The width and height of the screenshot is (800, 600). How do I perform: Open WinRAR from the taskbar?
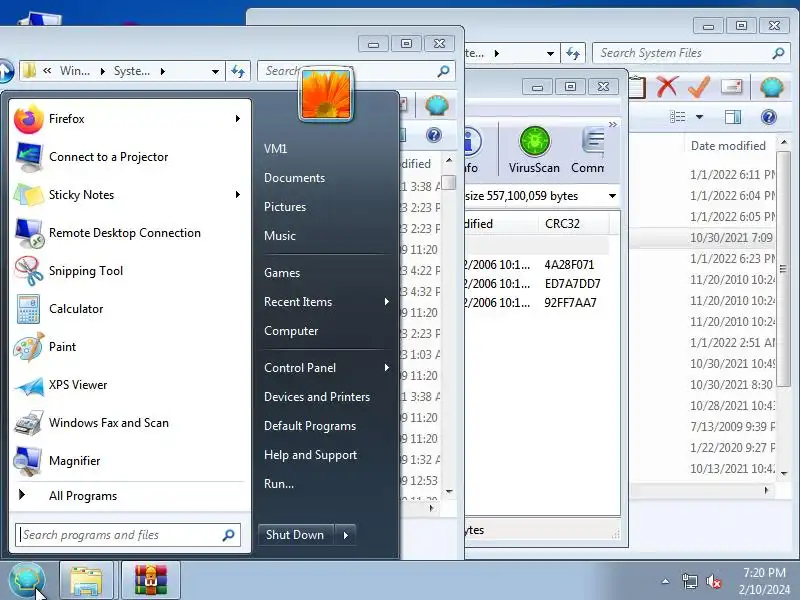[x=151, y=581]
